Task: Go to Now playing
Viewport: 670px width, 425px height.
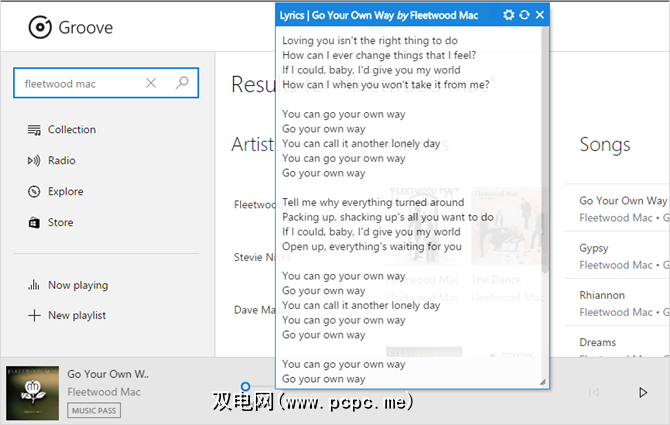Action: click(x=78, y=285)
